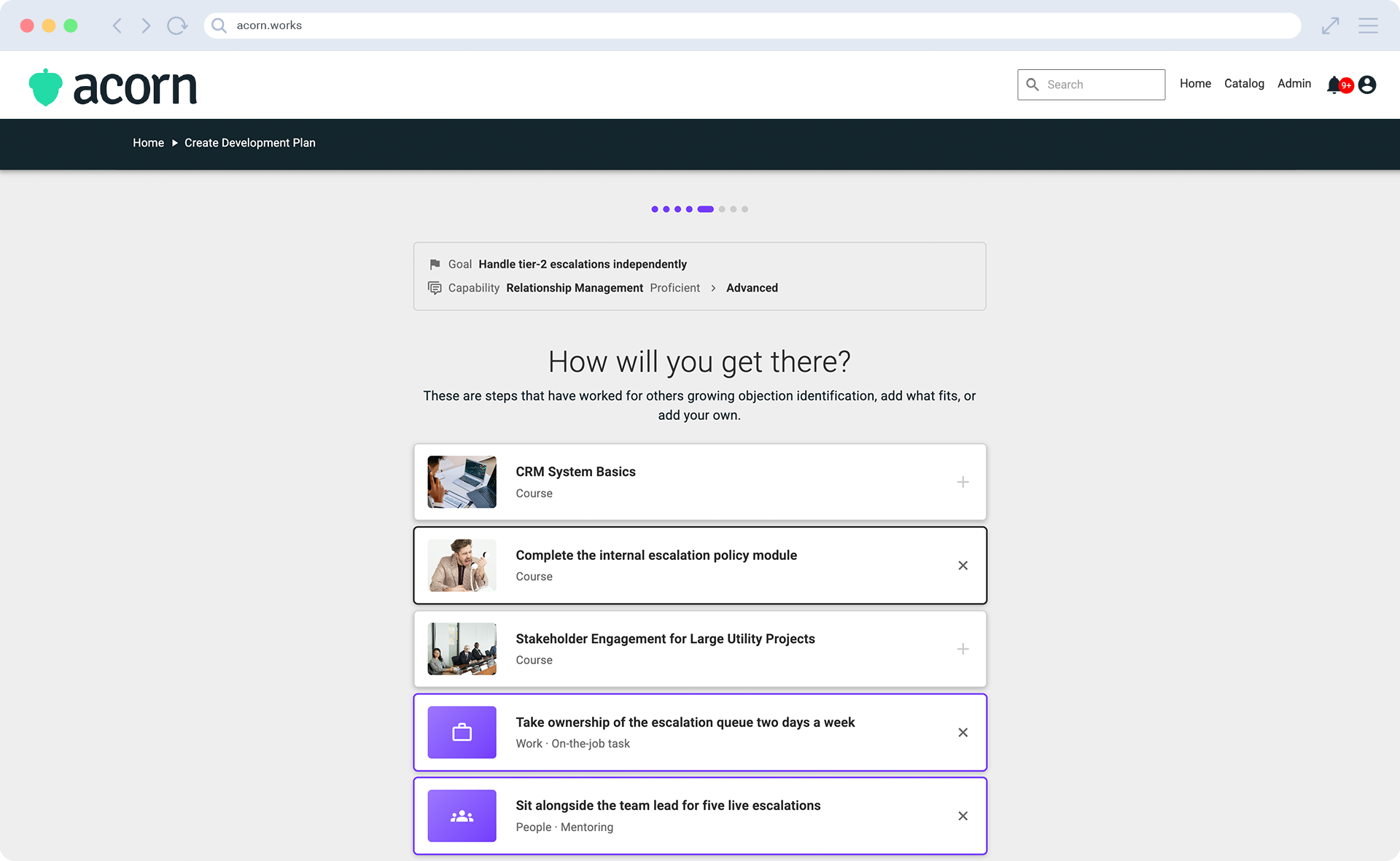Open the Catalog menu item
Image resolution: width=1400 pixels, height=861 pixels.
(x=1244, y=84)
